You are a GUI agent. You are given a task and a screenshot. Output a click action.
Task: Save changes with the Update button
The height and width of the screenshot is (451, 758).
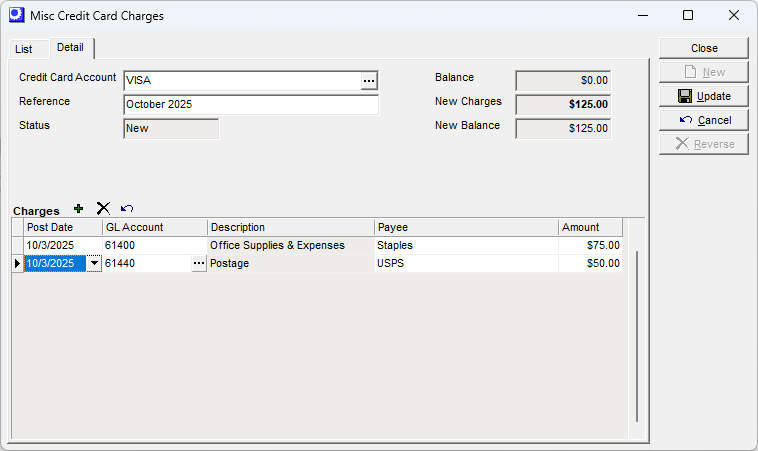coord(704,96)
